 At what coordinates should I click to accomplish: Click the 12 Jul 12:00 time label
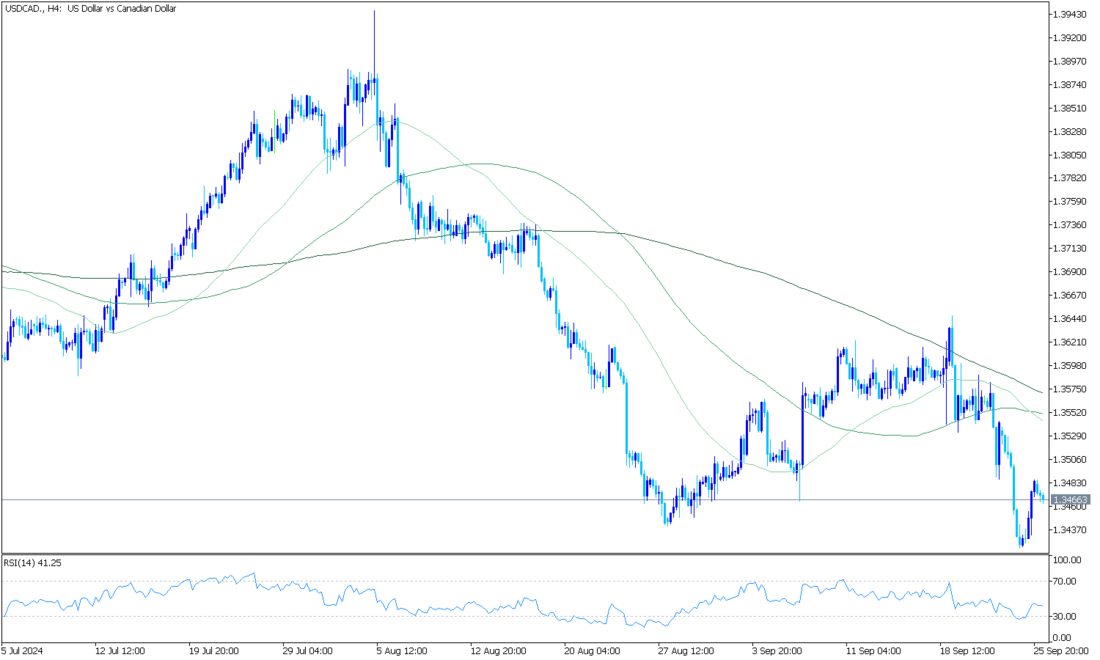(x=120, y=651)
